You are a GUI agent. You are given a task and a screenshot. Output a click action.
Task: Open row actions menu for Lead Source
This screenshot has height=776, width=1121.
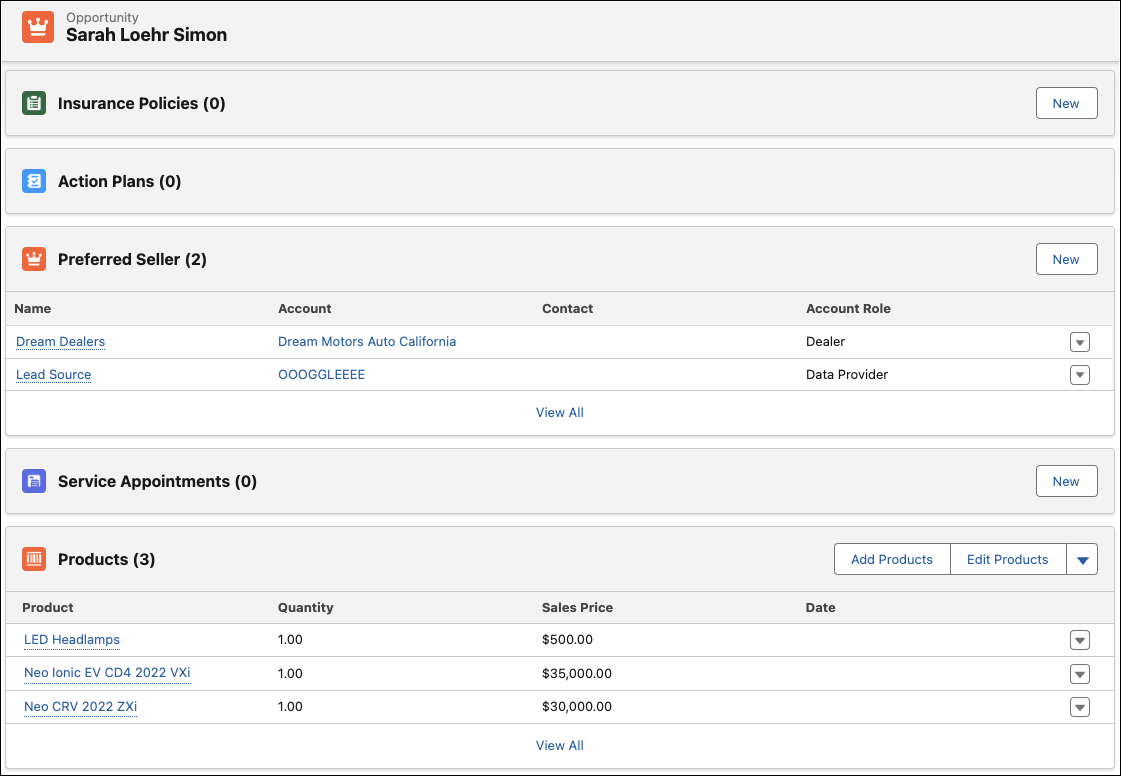[x=1080, y=375]
